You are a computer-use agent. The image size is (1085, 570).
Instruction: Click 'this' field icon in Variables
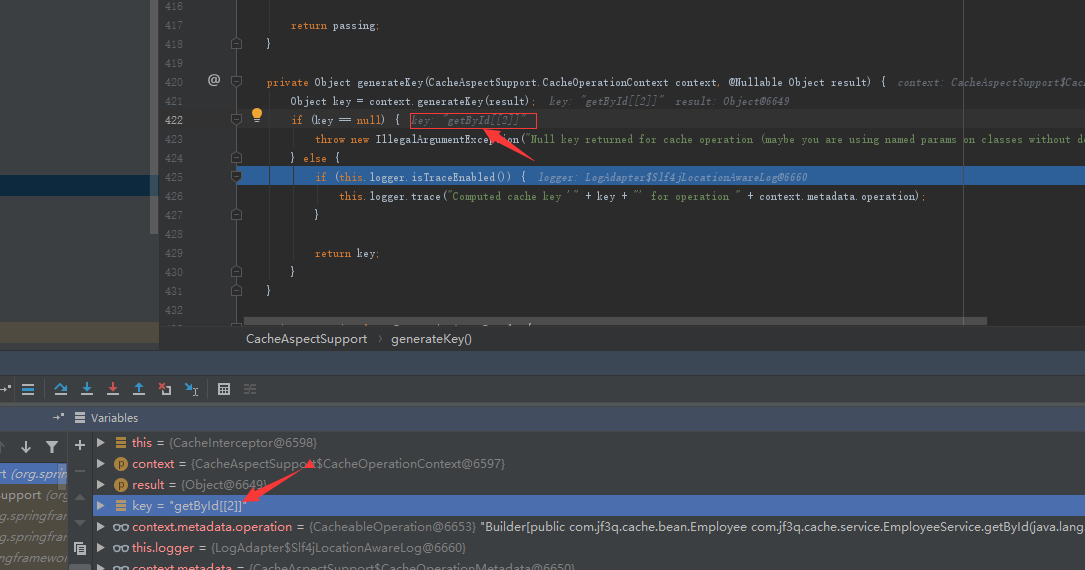click(121, 443)
